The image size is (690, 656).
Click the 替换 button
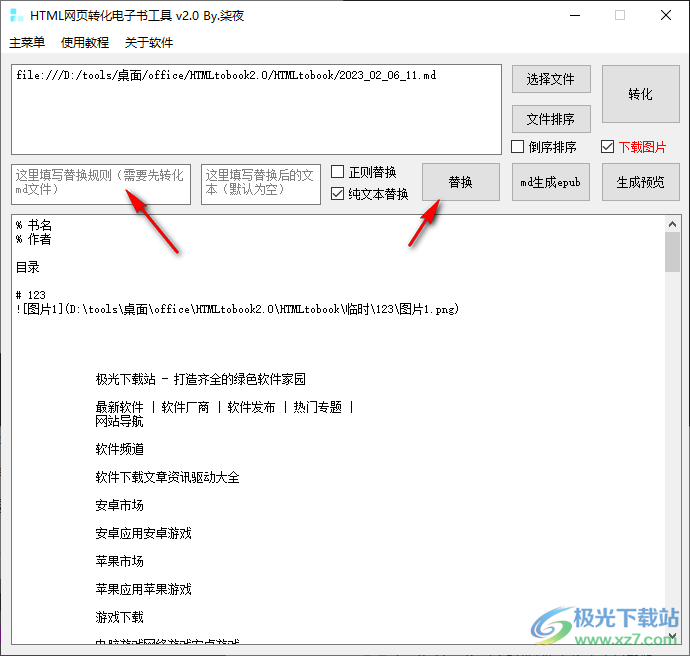(461, 182)
